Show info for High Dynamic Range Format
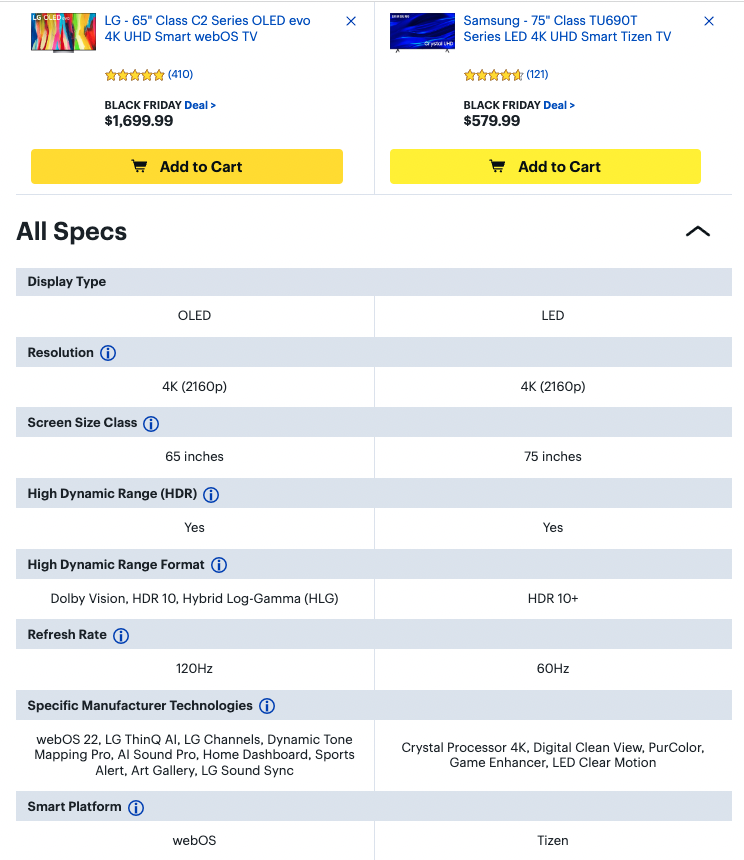The image size is (744, 860). coord(219,565)
